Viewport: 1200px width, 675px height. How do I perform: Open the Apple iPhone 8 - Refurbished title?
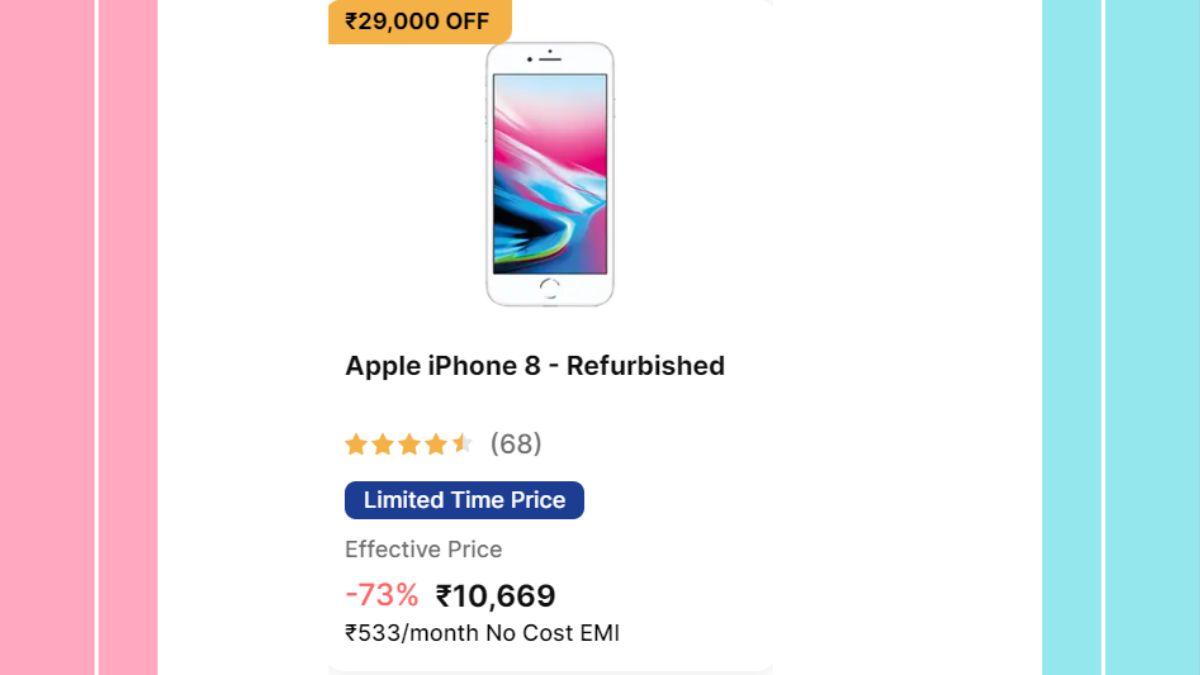(535, 366)
